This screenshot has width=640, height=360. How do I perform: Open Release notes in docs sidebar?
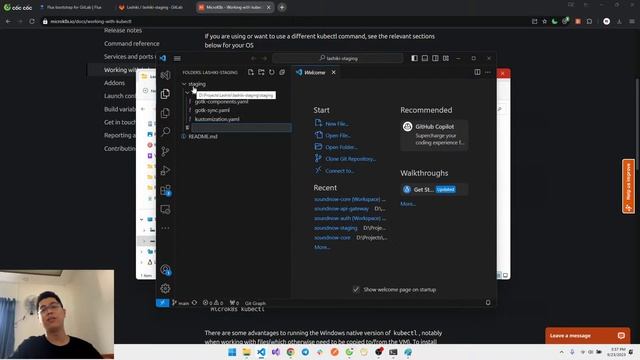pyautogui.click(x=123, y=30)
